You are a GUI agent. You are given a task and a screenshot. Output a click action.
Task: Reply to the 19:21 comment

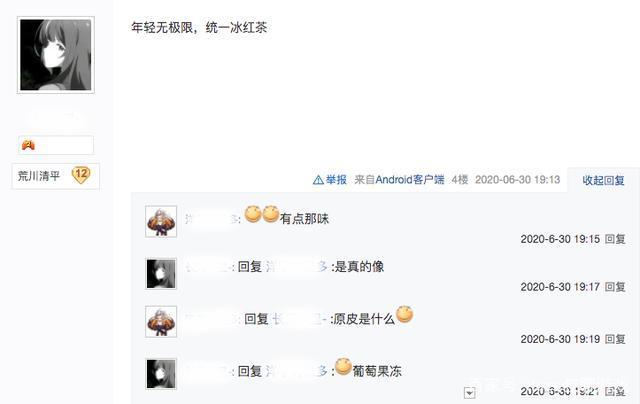pyautogui.click(x=615, y=391)
